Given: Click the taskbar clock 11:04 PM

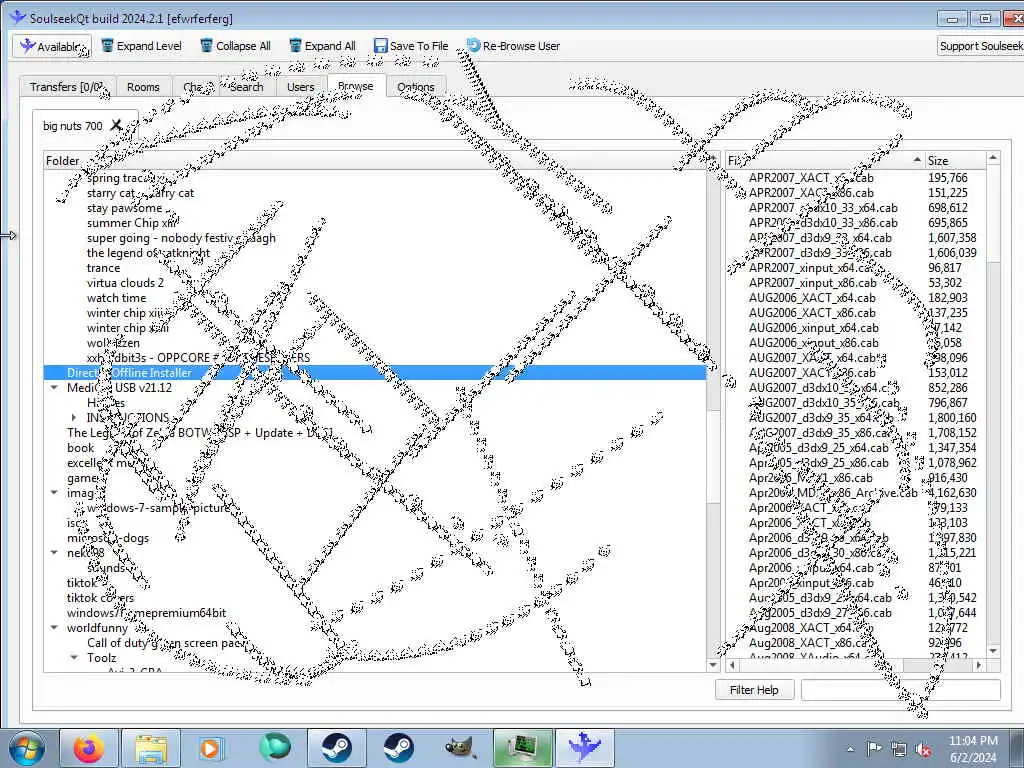Looking at the screenshot, I should tap(972, 748).
